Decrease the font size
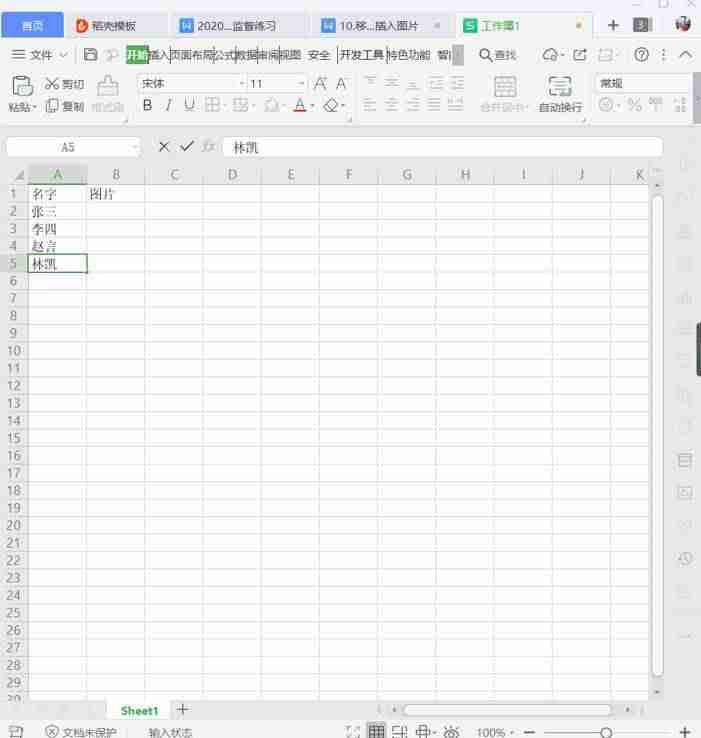This screenshot has width=701, height=738. (x=341, y=84)
